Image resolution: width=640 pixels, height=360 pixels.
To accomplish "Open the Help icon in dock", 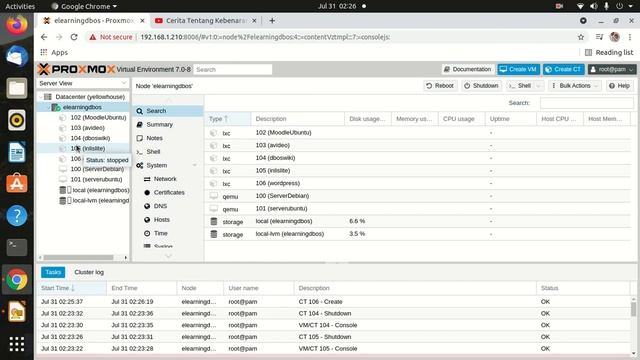I will 17,216.
